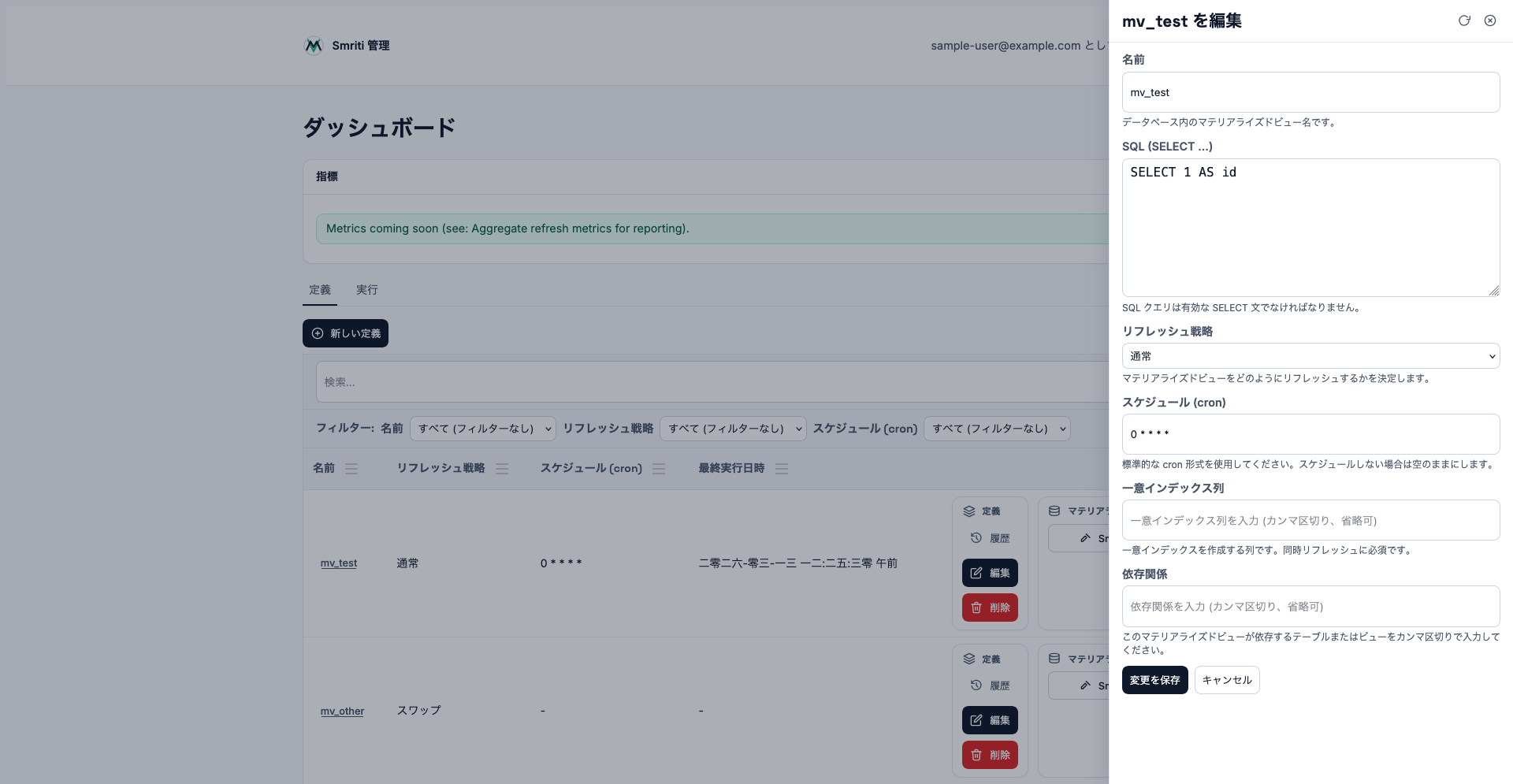Click the 最終実行日時 column menu icon
The width and height of the screenshot is (1513, 784).
coord(782,469)
